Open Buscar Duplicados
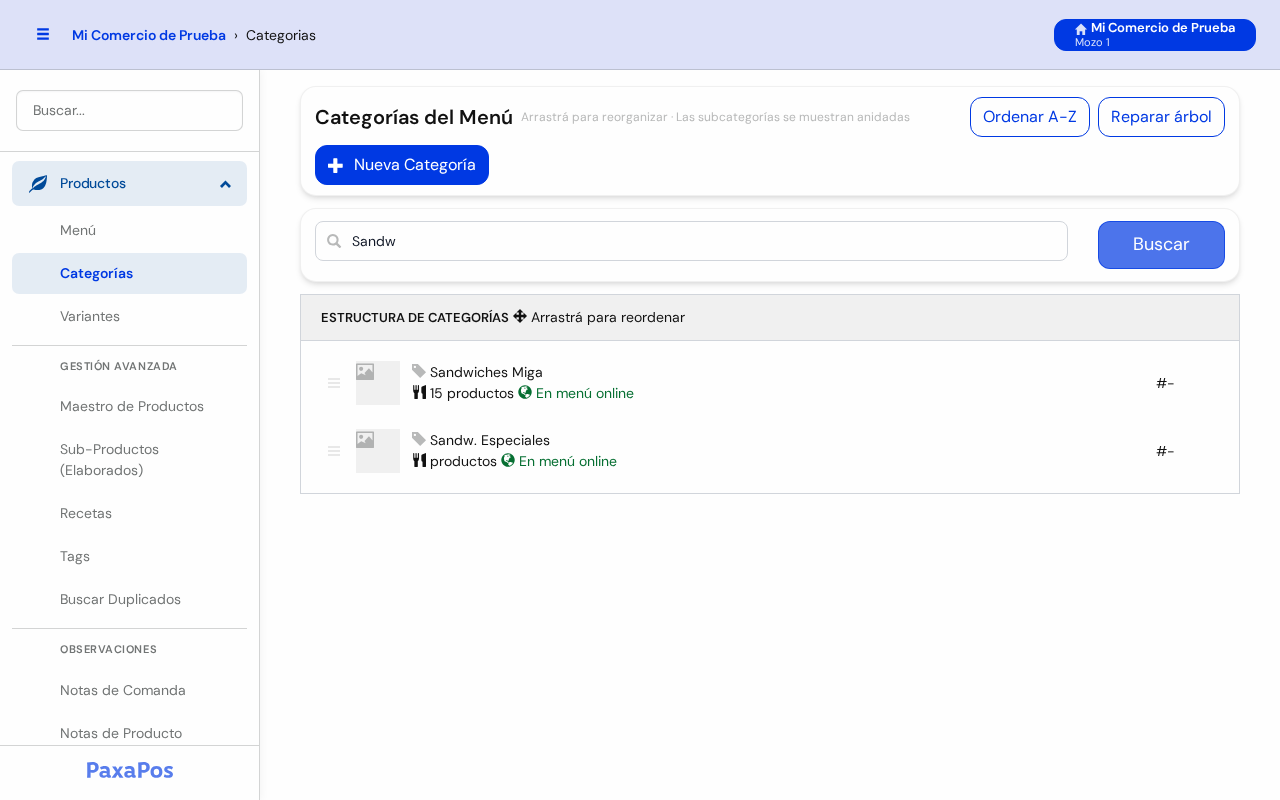Screen dimensions: 1280x800 129,599
